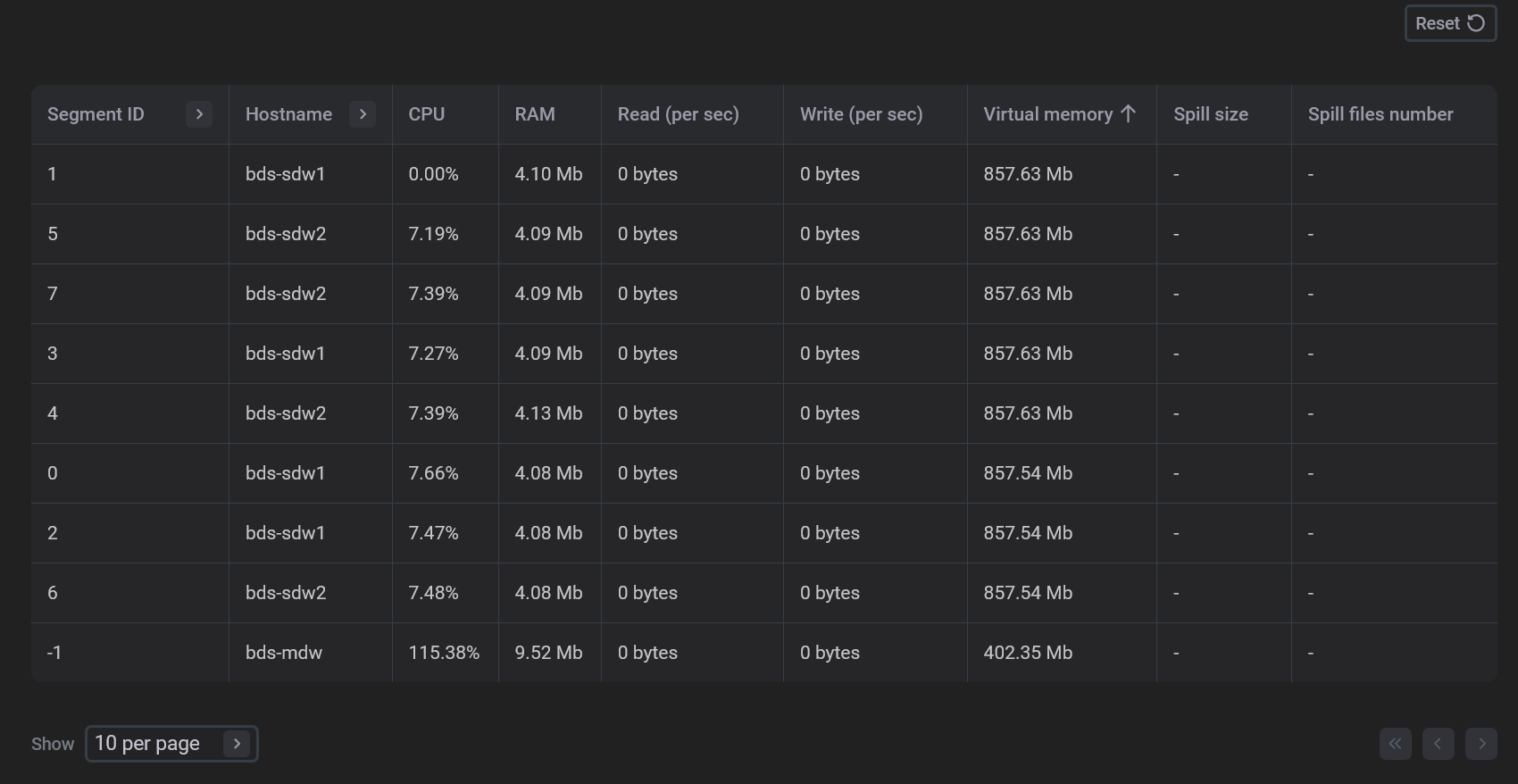Sort by the CPU column header
1518x784 pixels.
coord(427,114)
